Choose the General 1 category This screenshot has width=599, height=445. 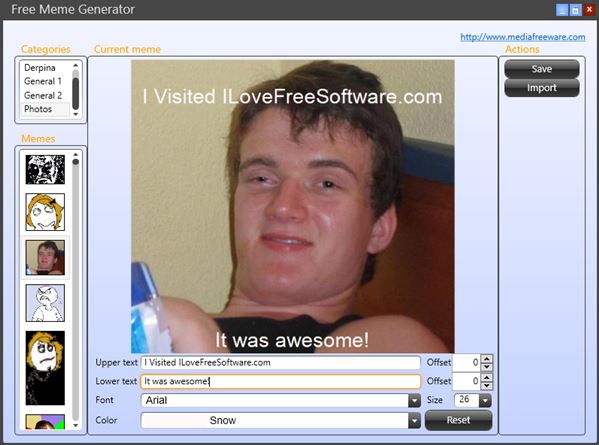(42, 81)
